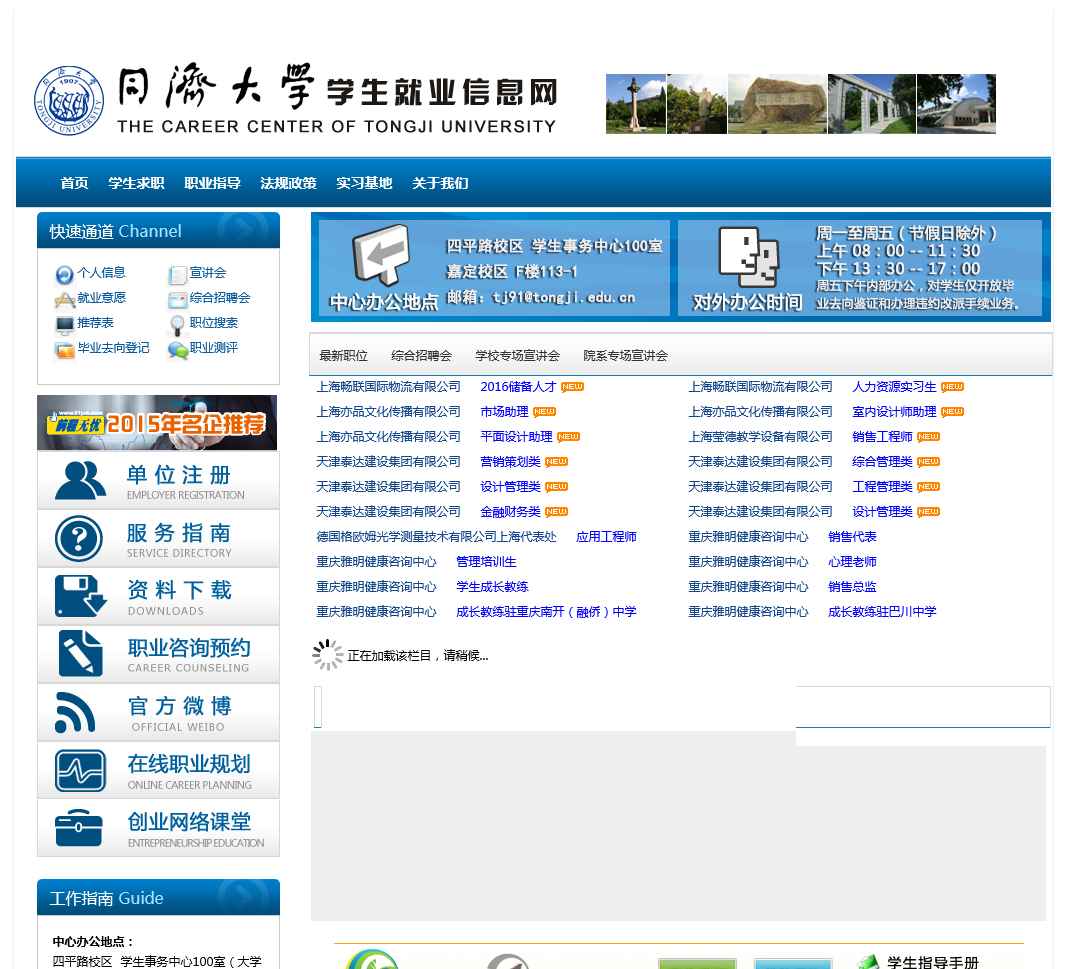Open 销售代表 job link

852,537
